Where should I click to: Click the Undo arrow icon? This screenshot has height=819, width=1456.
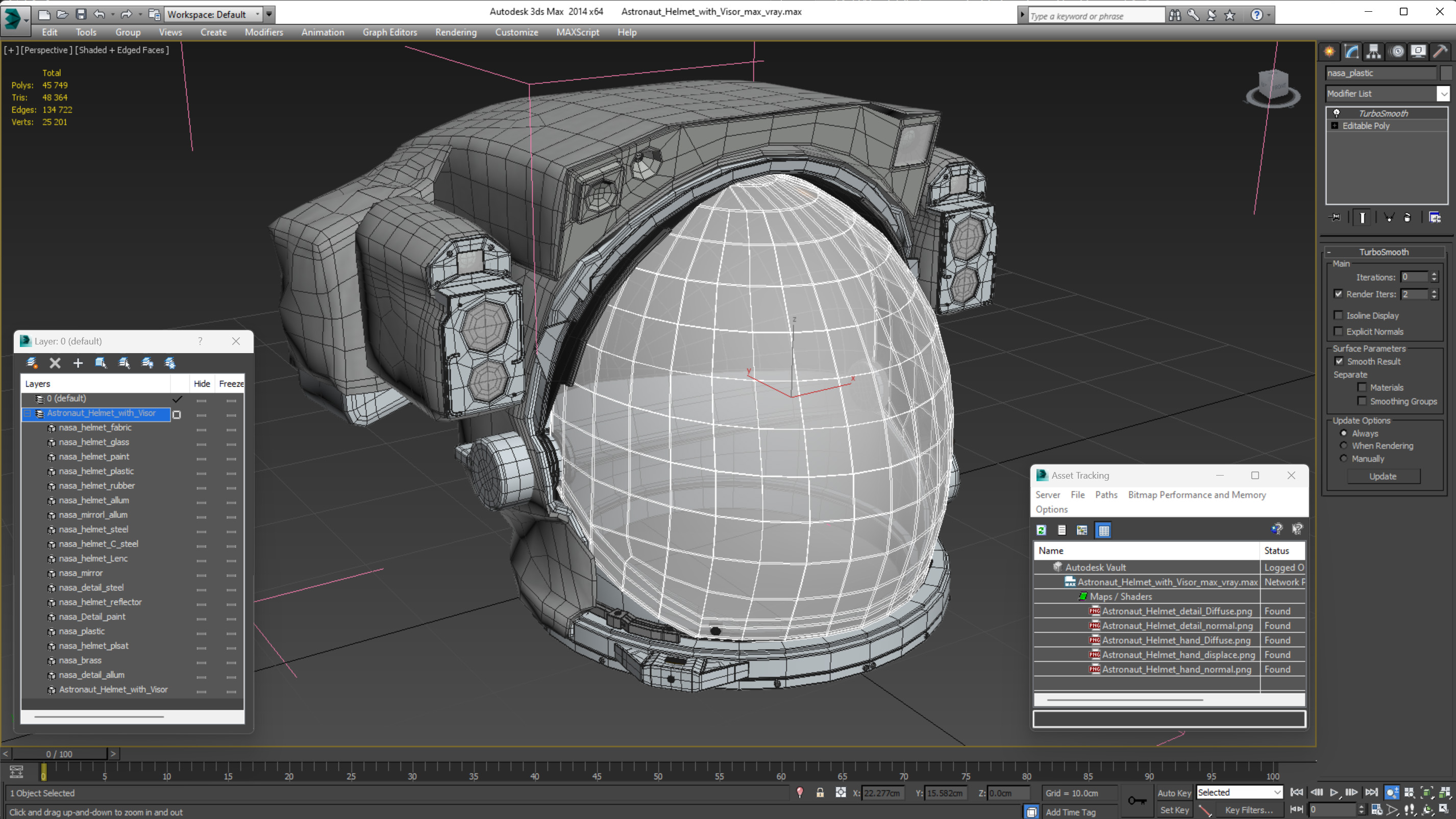tap(99, 14)
